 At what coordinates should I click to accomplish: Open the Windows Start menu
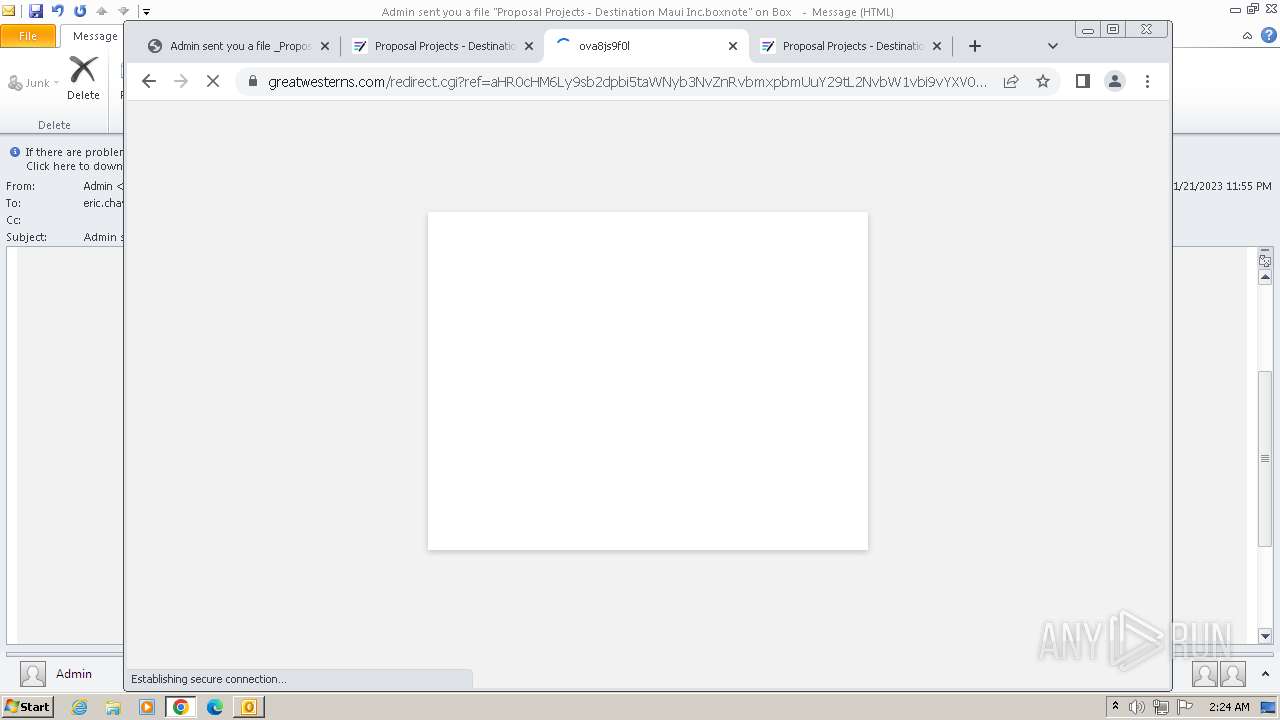pyautogui.click(x=27, y=706)
